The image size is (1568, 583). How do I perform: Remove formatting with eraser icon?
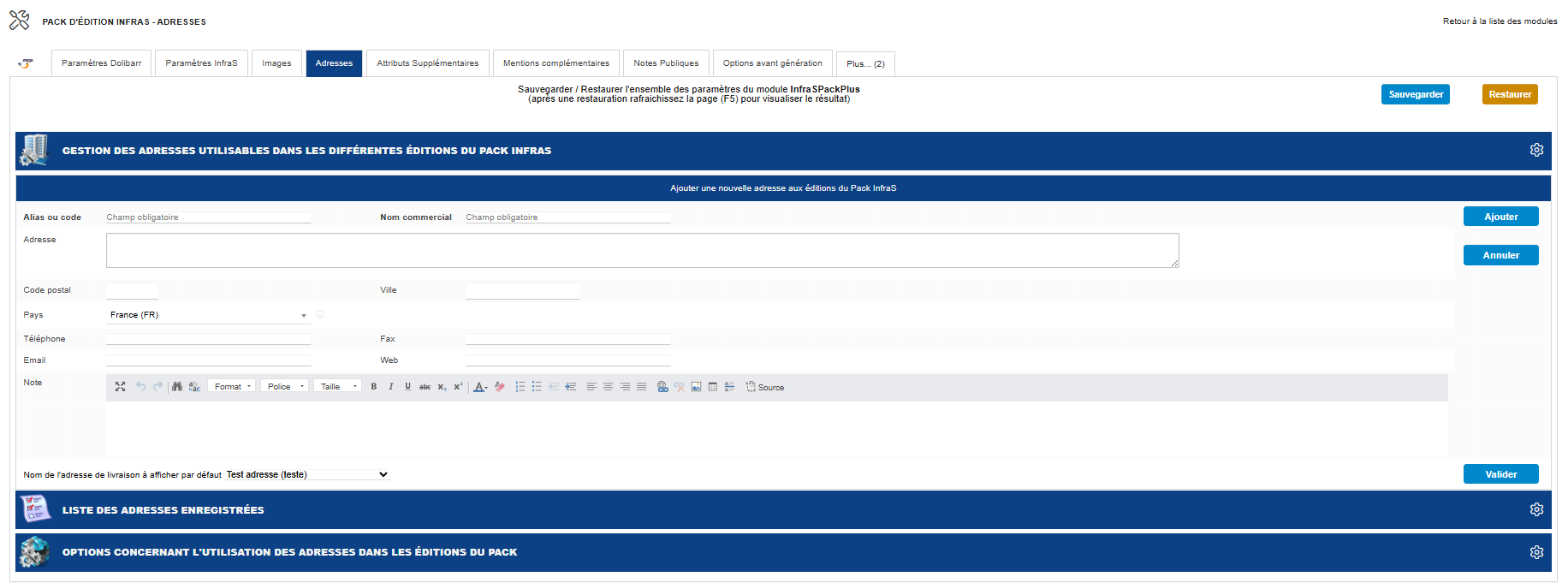pos(500,387)
